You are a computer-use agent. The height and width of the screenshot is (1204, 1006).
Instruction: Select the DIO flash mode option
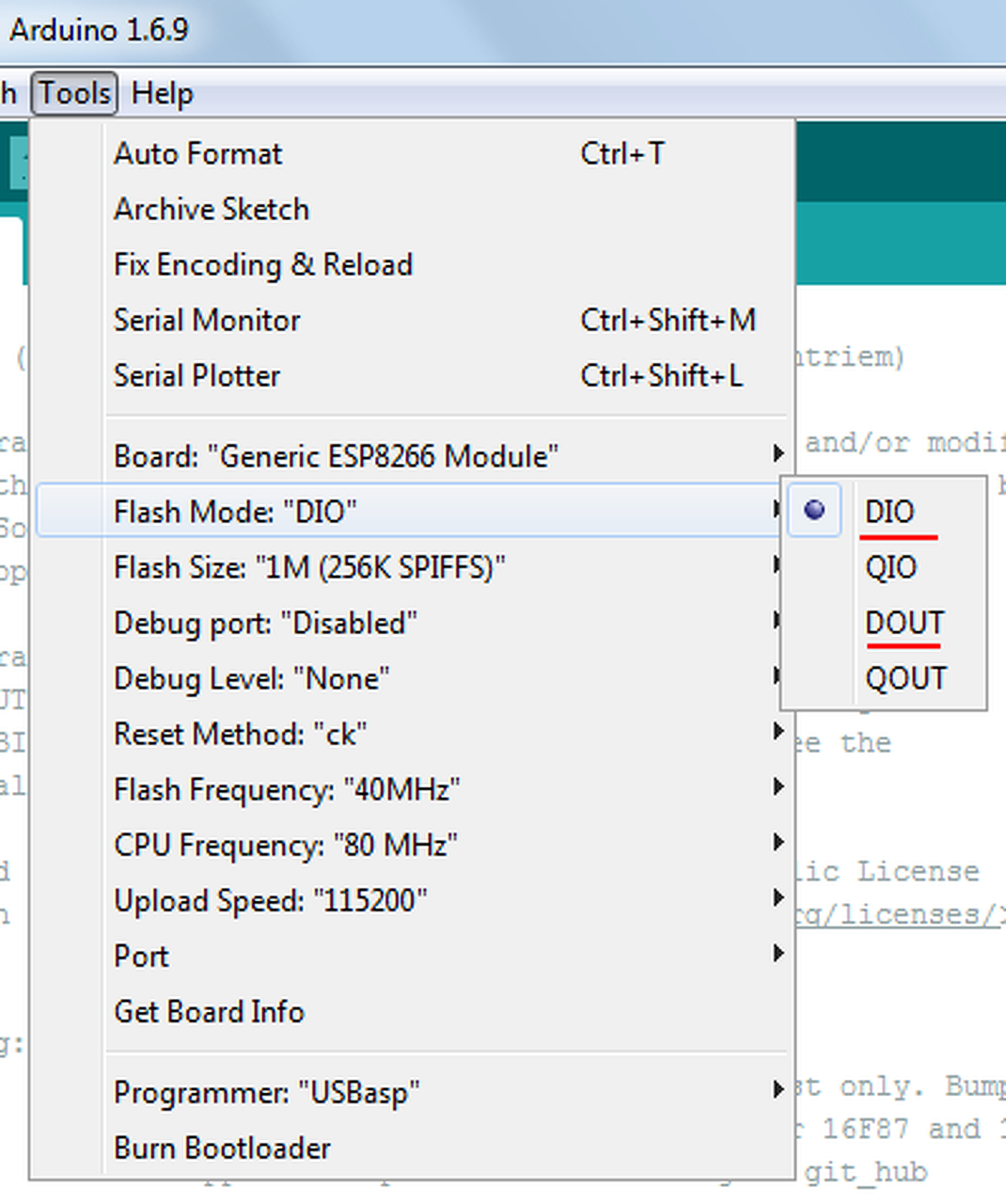click(884, 511)
